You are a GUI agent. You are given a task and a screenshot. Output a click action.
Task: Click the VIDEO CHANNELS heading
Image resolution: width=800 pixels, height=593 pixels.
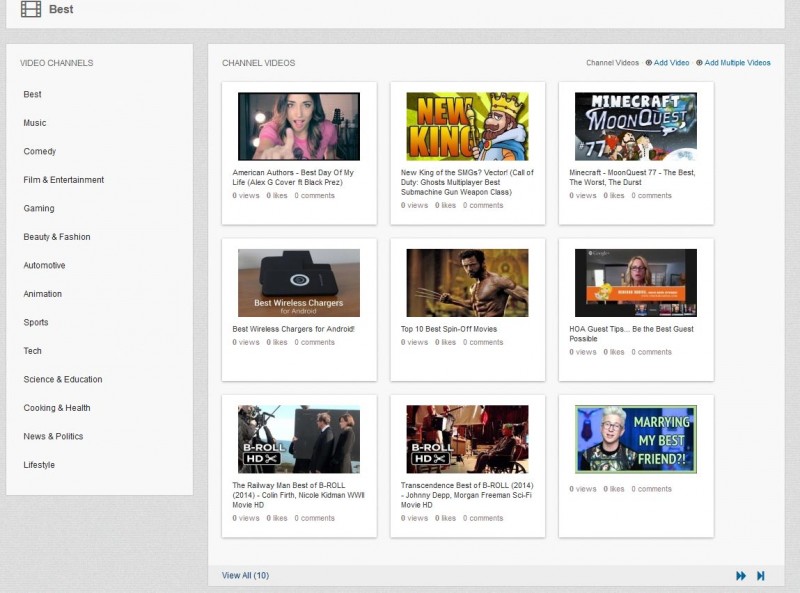(57, 63)
